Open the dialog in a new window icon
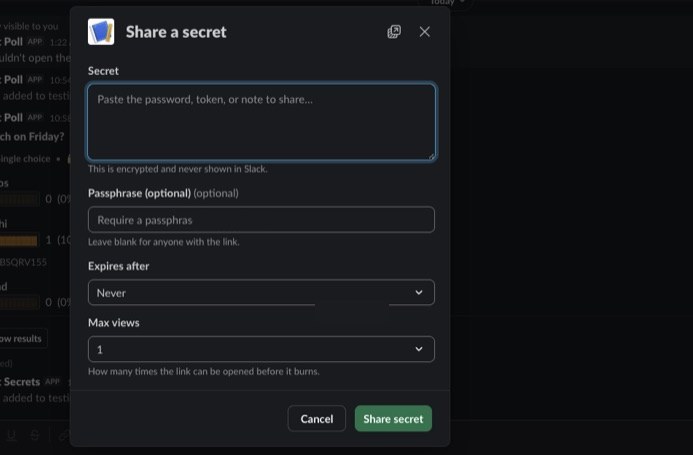Viewport: 693px width, 455px height. 394,32
